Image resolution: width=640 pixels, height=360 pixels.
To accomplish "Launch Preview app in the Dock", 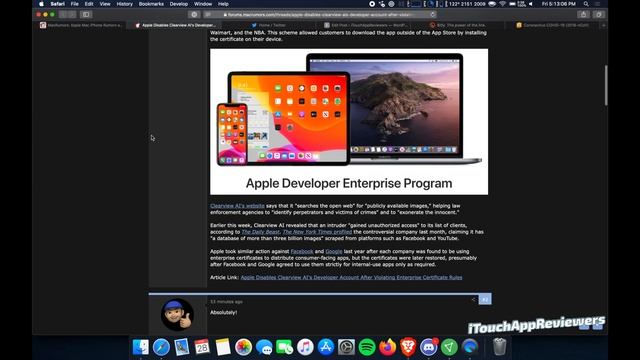I will coord(182,347).
